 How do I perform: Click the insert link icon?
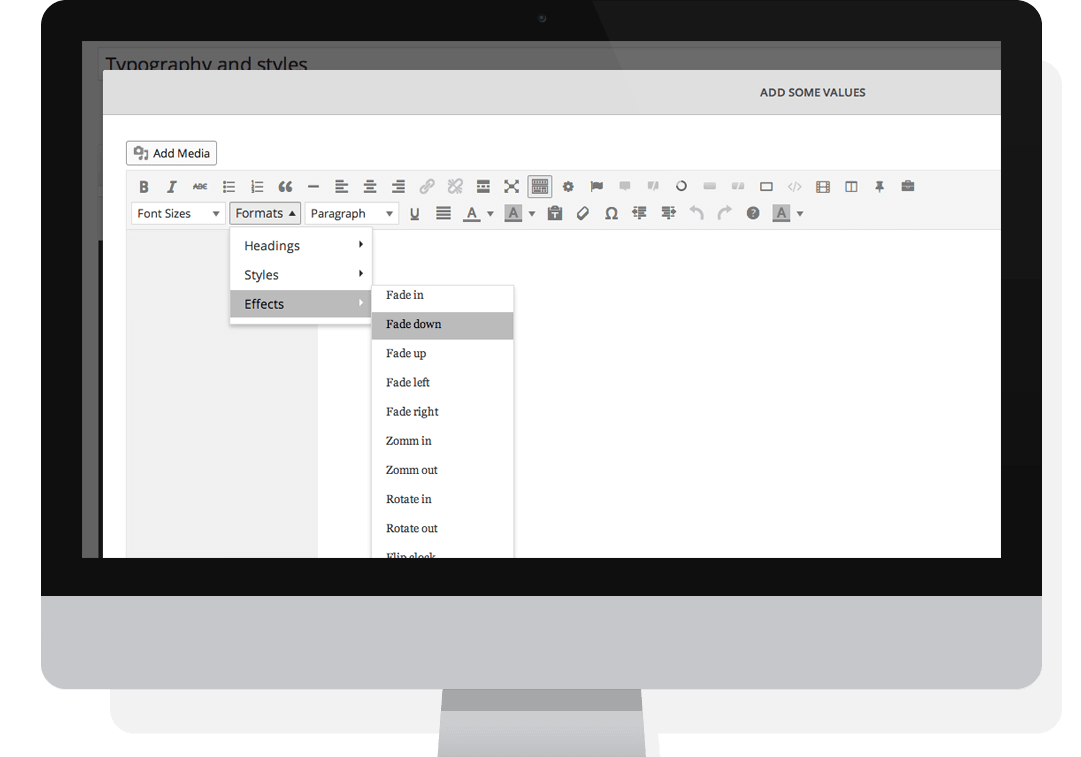point(427,187)
